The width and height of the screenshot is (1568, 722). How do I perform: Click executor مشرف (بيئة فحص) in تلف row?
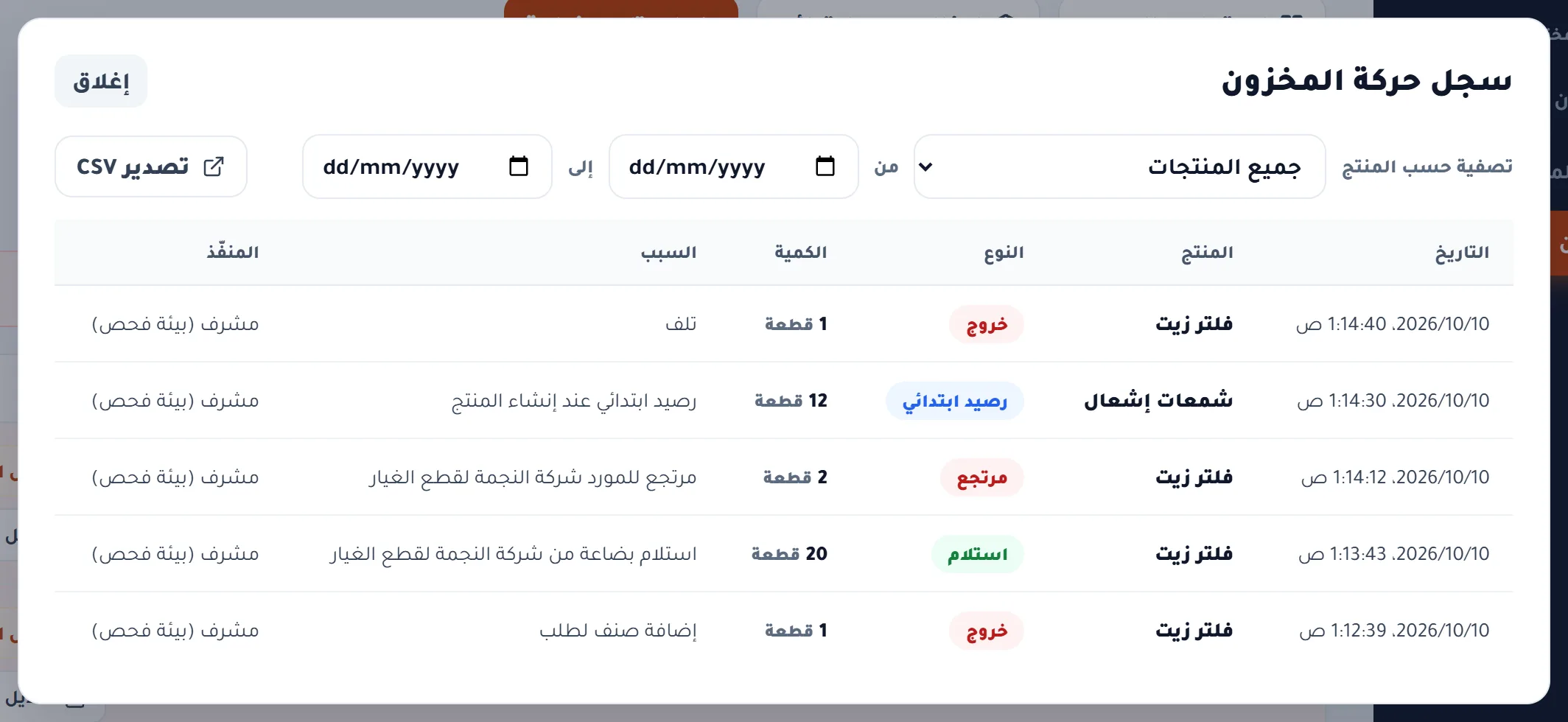(x=175, y=324)
